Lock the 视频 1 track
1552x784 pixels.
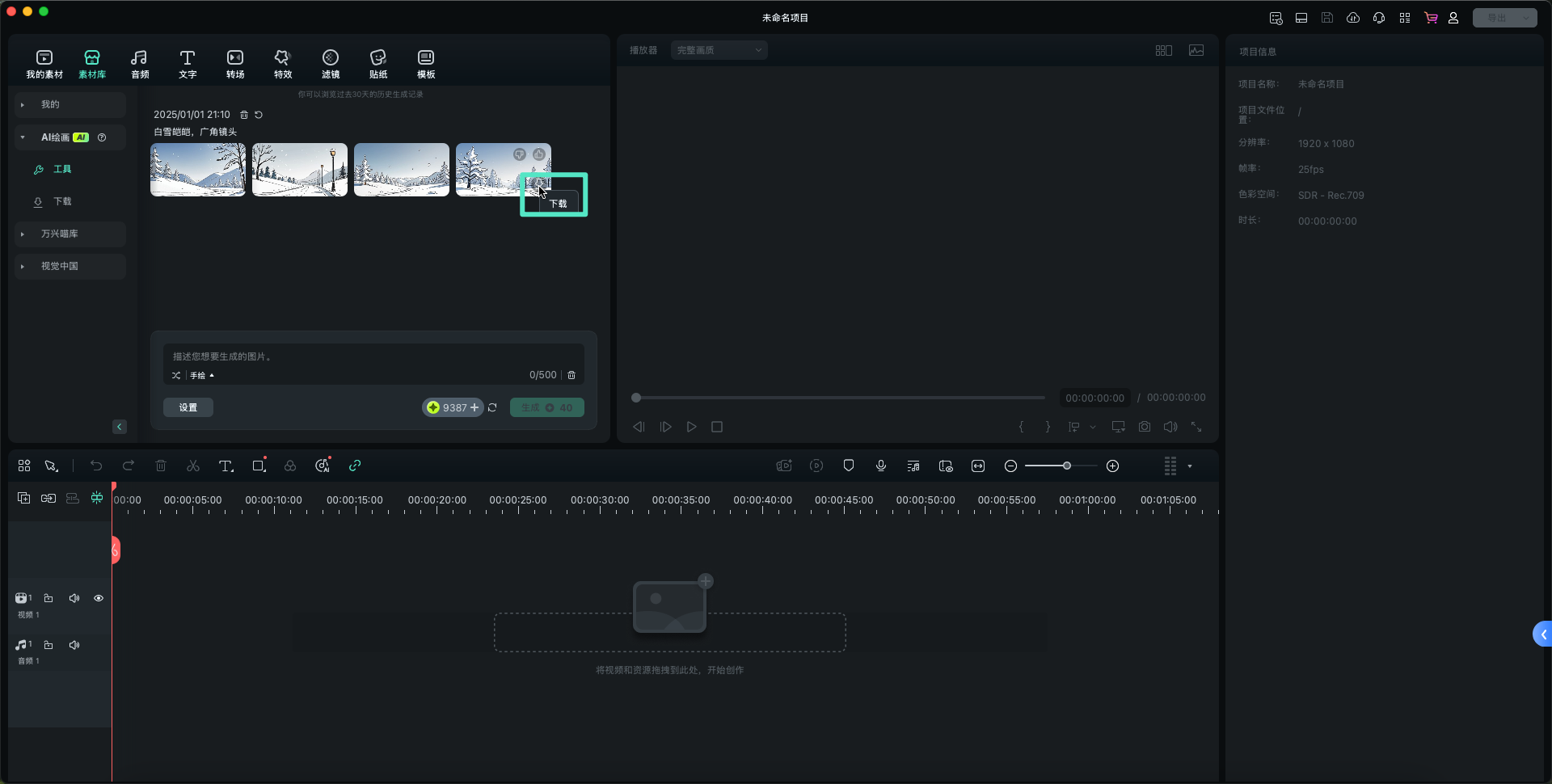48,598
